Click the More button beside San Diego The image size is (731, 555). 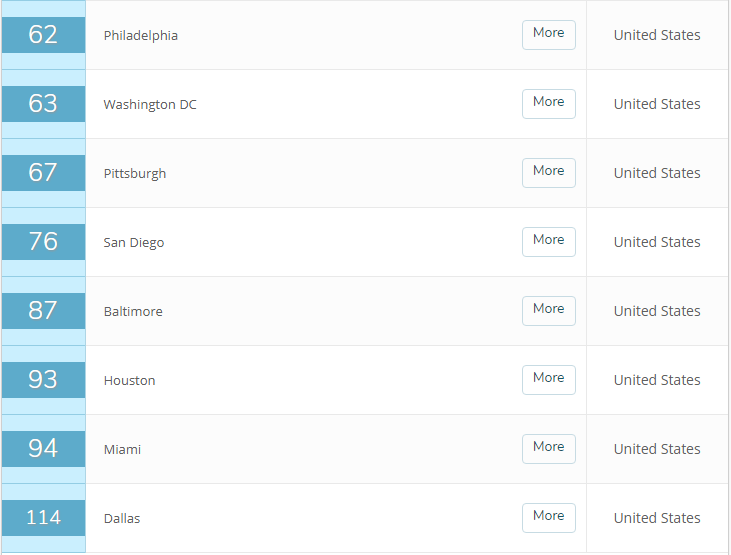pos(548,241)
